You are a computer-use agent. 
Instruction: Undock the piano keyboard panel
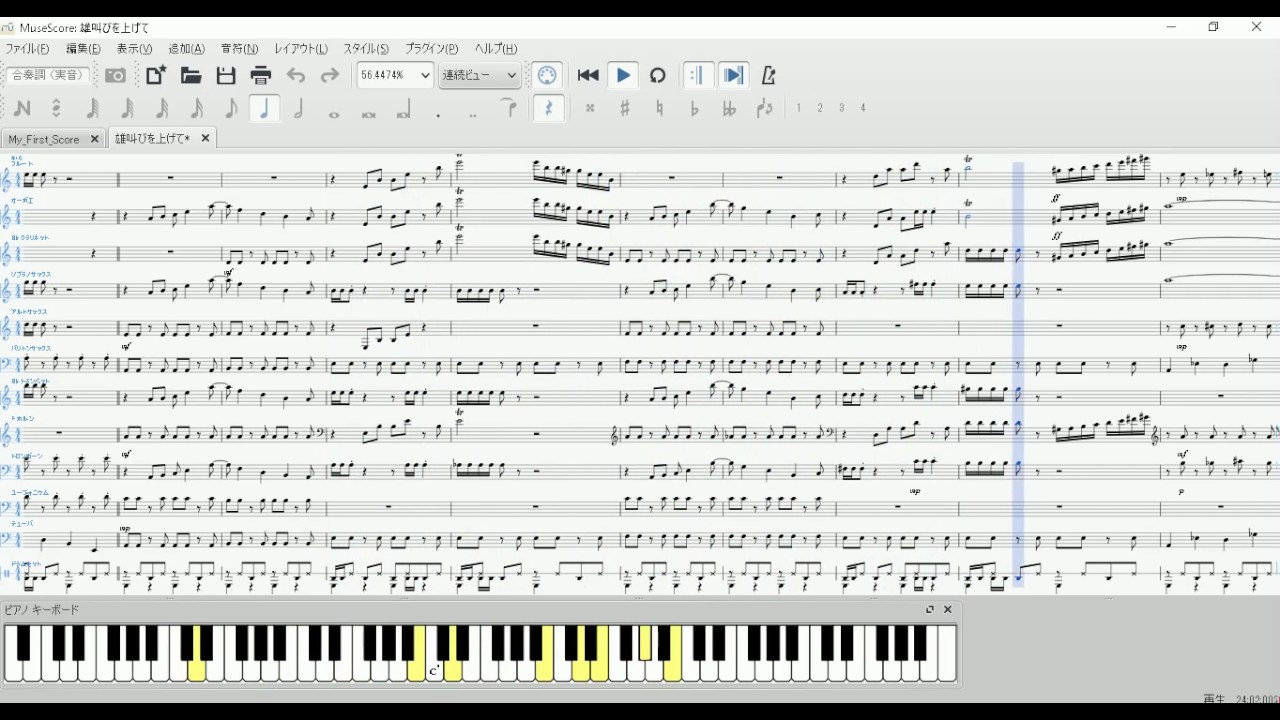click(930, 609)
